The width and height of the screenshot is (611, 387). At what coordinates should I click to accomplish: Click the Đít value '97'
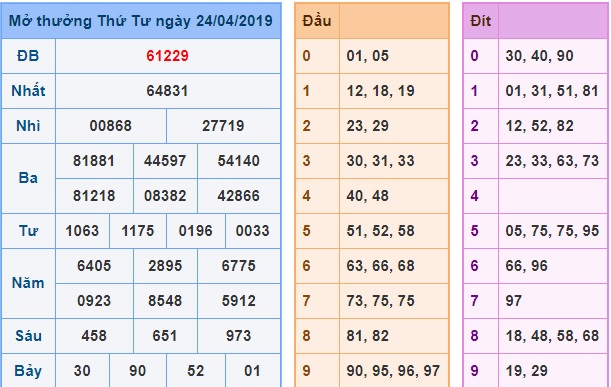click(514, 301)
